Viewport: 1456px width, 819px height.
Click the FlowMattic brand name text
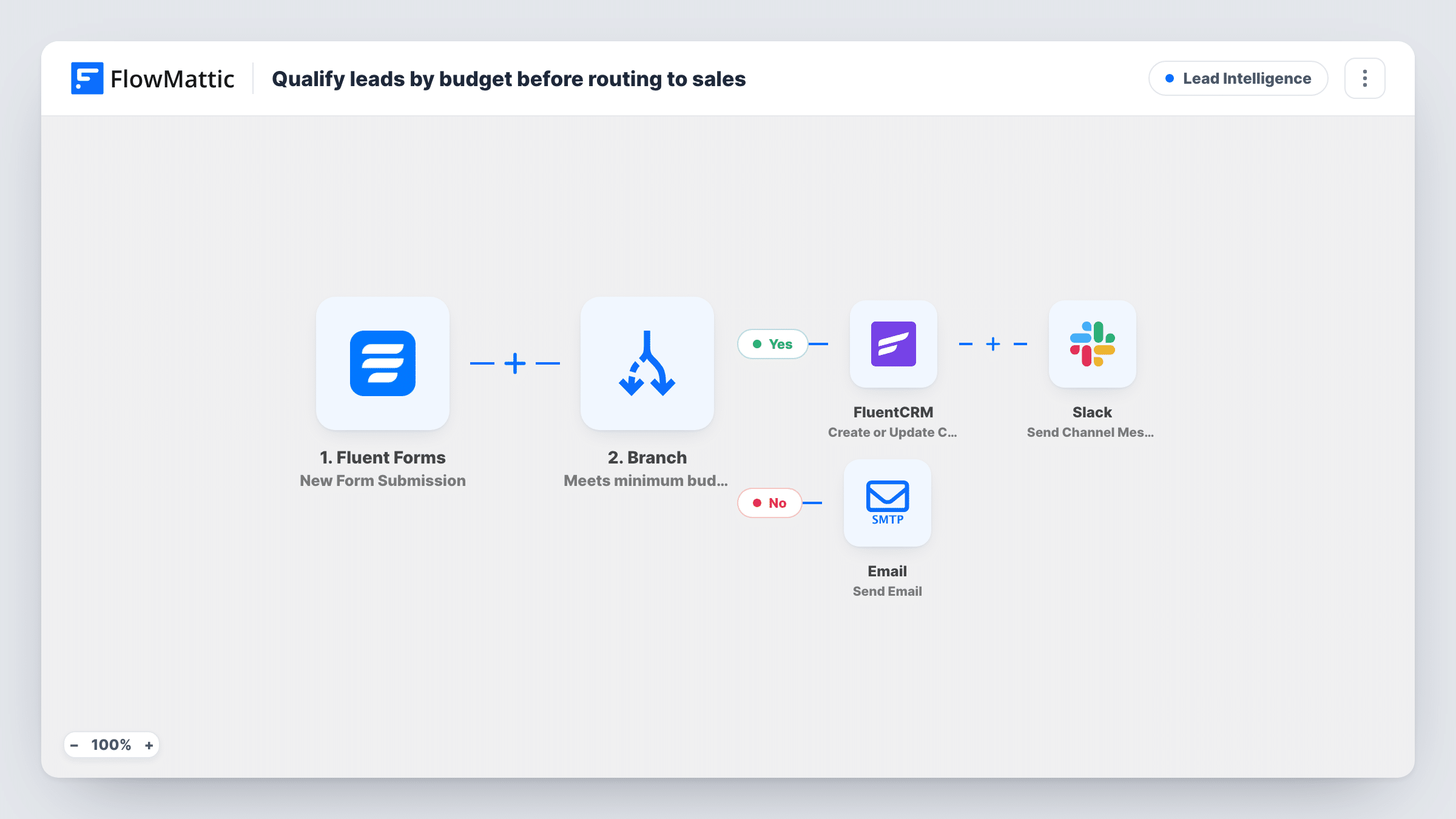(x=172, y=79)
